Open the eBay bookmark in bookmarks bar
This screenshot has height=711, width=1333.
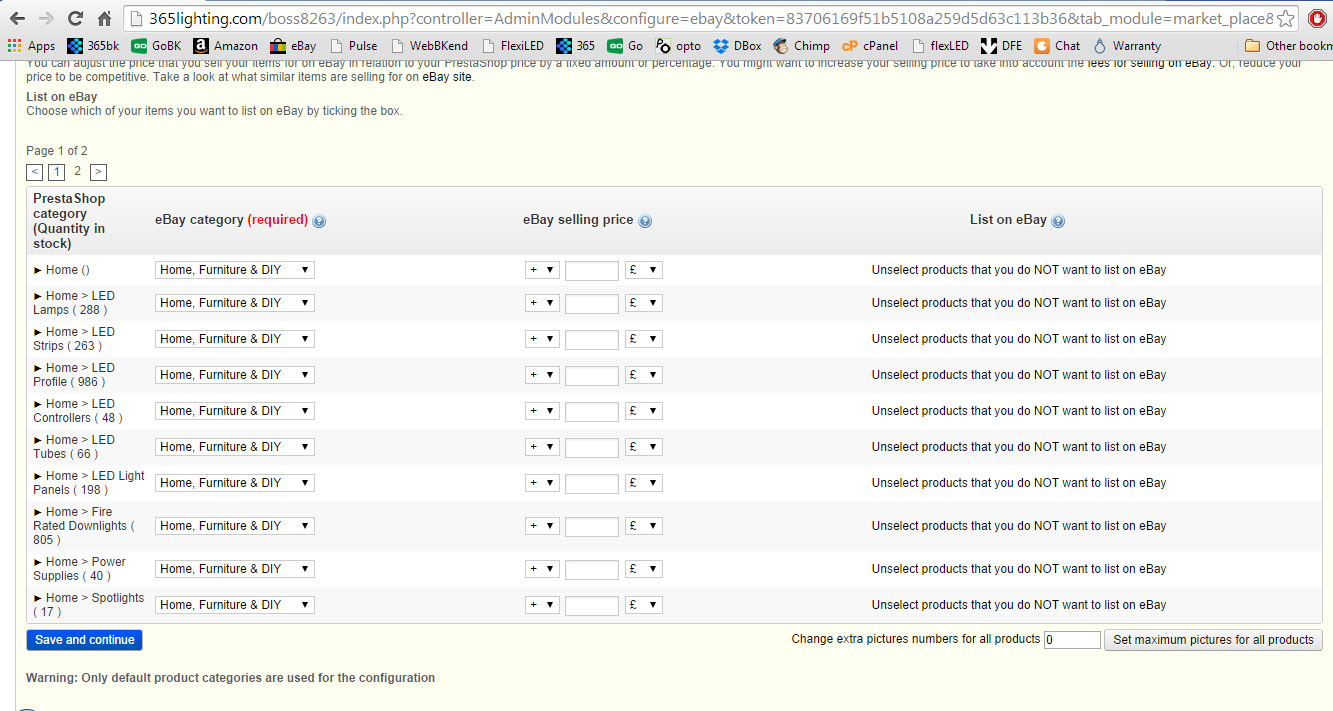point(292,45)
